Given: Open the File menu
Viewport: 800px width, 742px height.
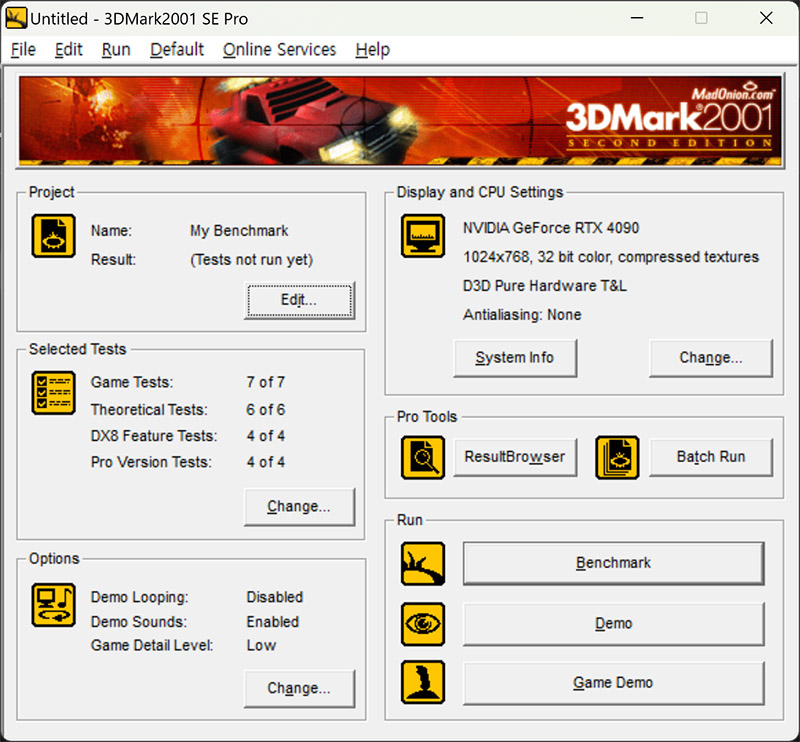Looking at the screenshot, I should 23,50.
